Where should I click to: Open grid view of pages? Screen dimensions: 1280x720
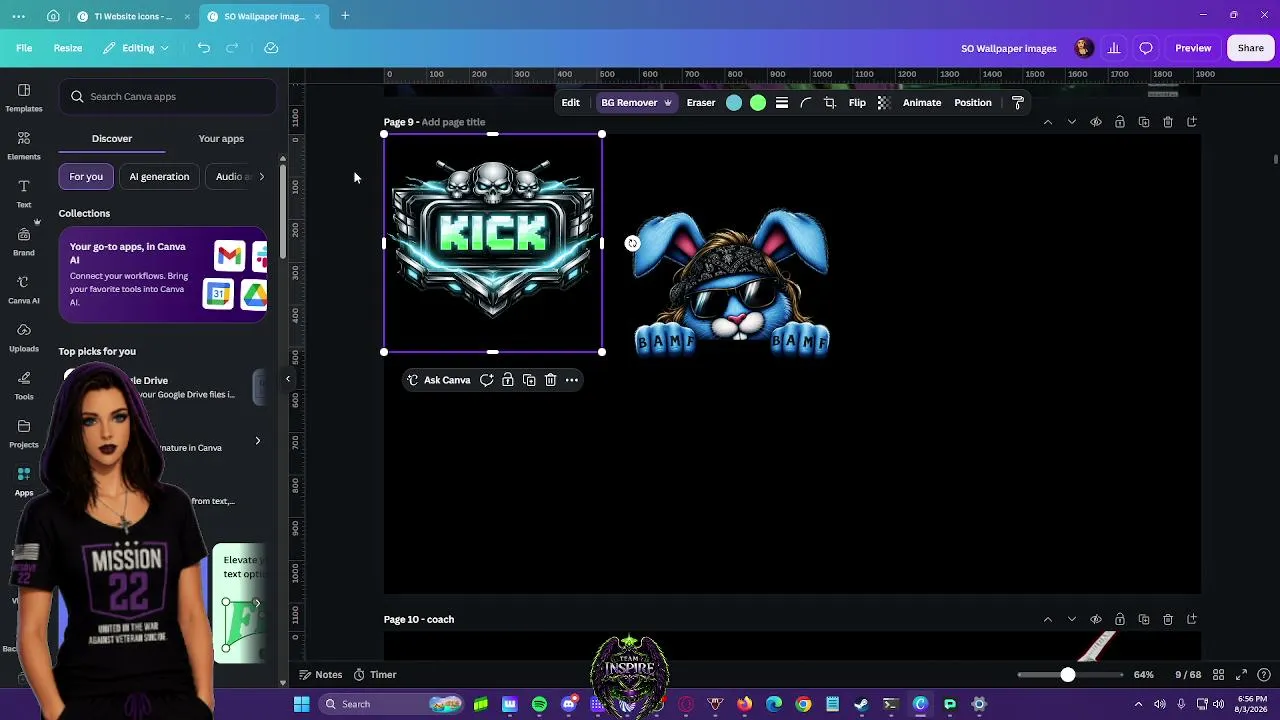coord(1219,675)
